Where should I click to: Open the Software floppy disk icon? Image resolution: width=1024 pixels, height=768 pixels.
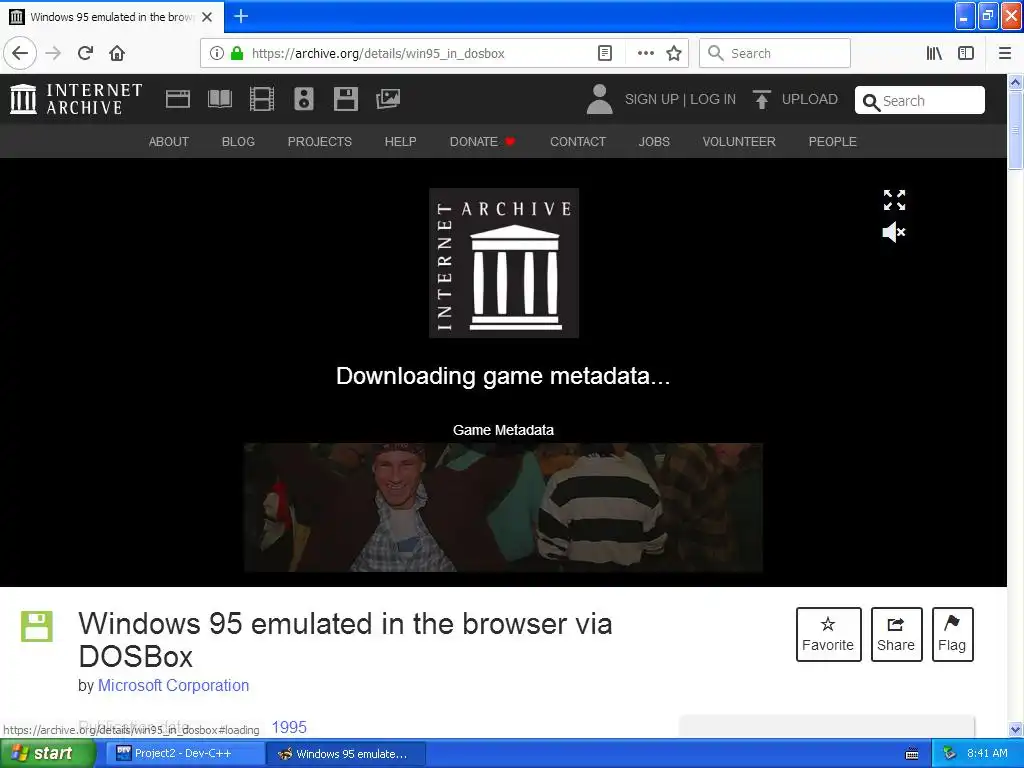click(x=345, y=99)
